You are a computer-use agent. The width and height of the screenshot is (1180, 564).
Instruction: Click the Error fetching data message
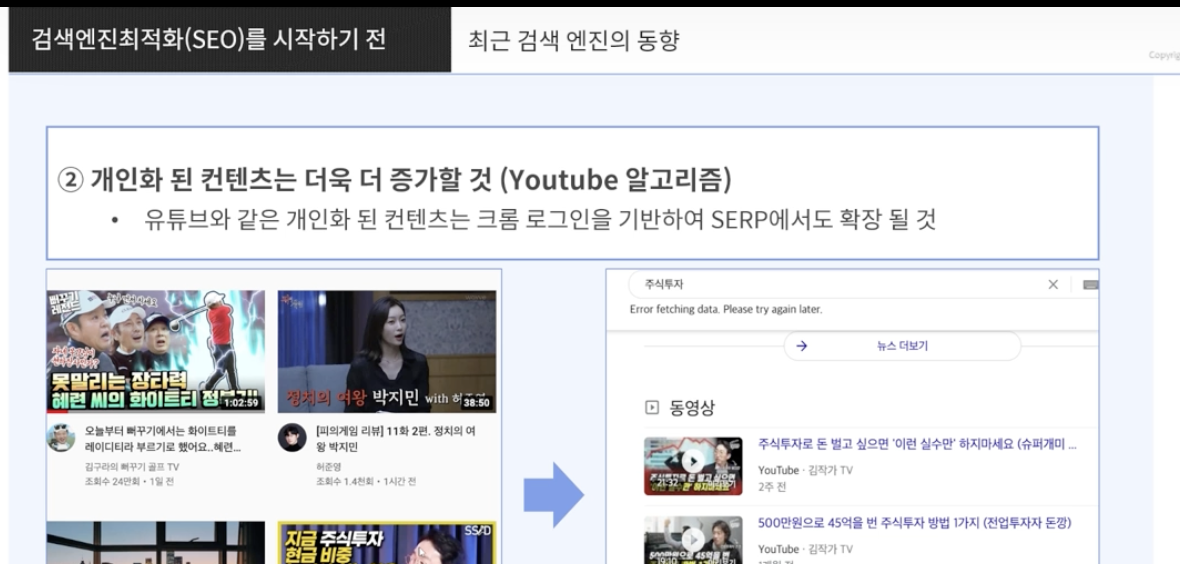tap(725, 309)
